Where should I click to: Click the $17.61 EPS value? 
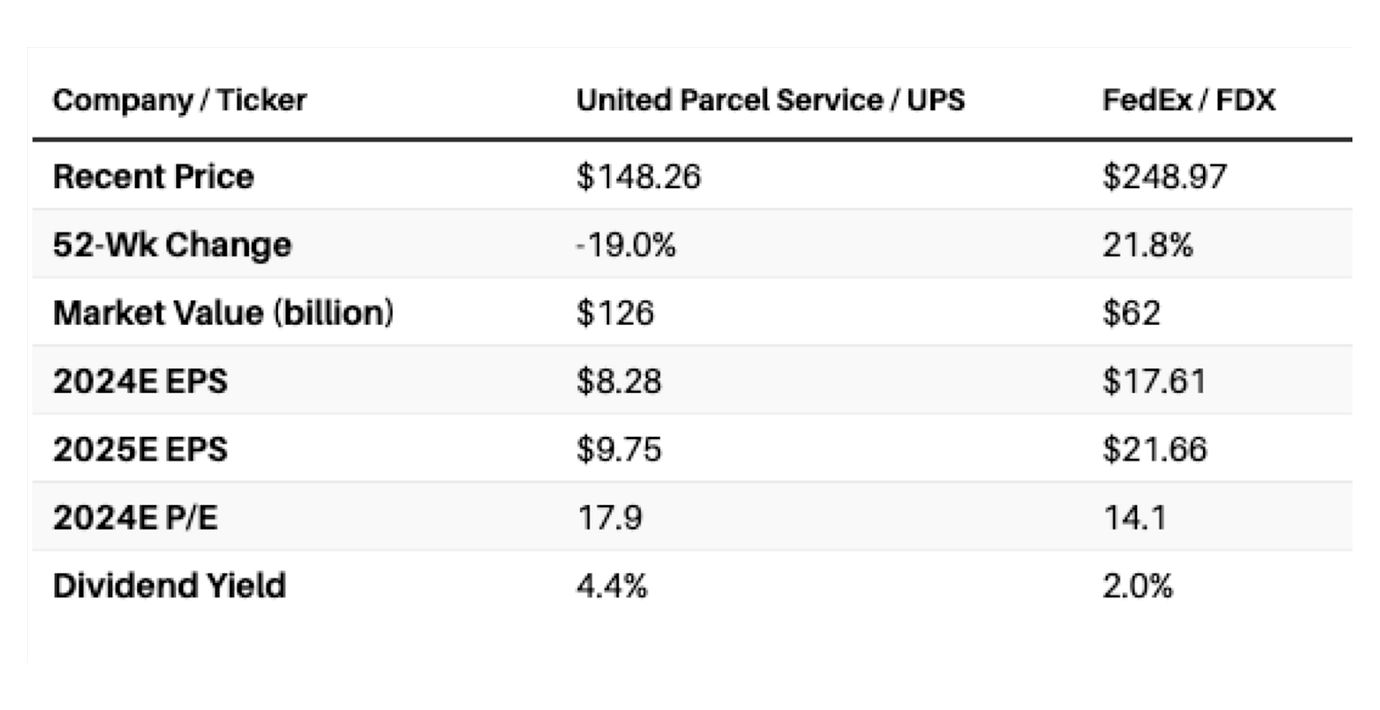pos(1154,381)
